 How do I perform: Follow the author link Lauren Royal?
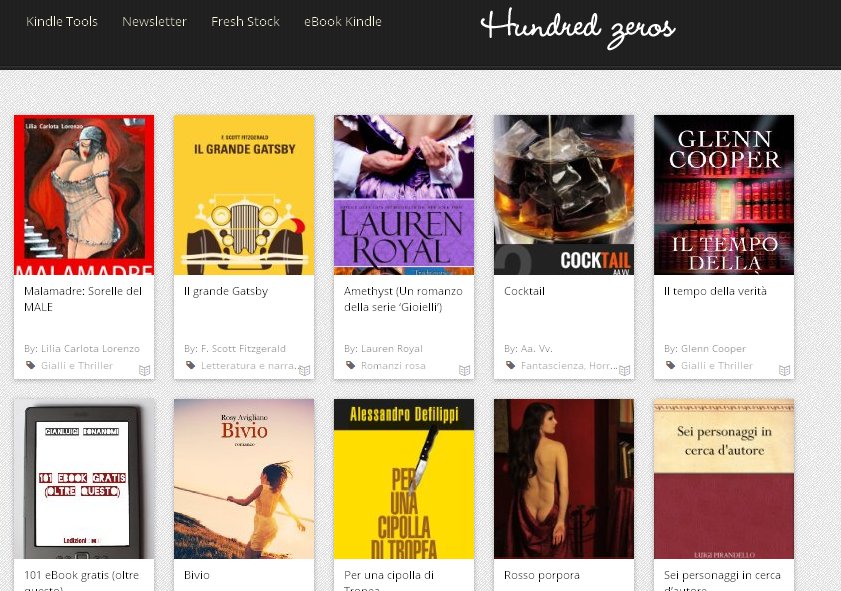click(x=392, y=349)
